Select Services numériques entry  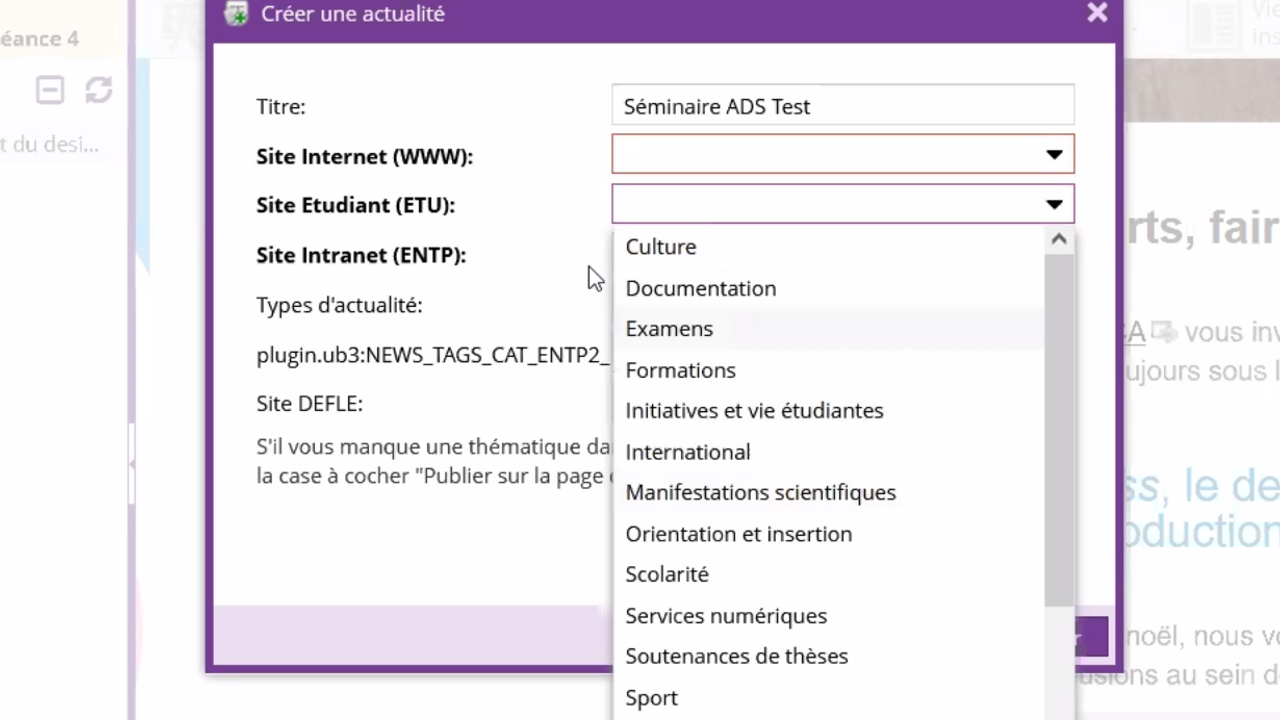pos(726,616)
